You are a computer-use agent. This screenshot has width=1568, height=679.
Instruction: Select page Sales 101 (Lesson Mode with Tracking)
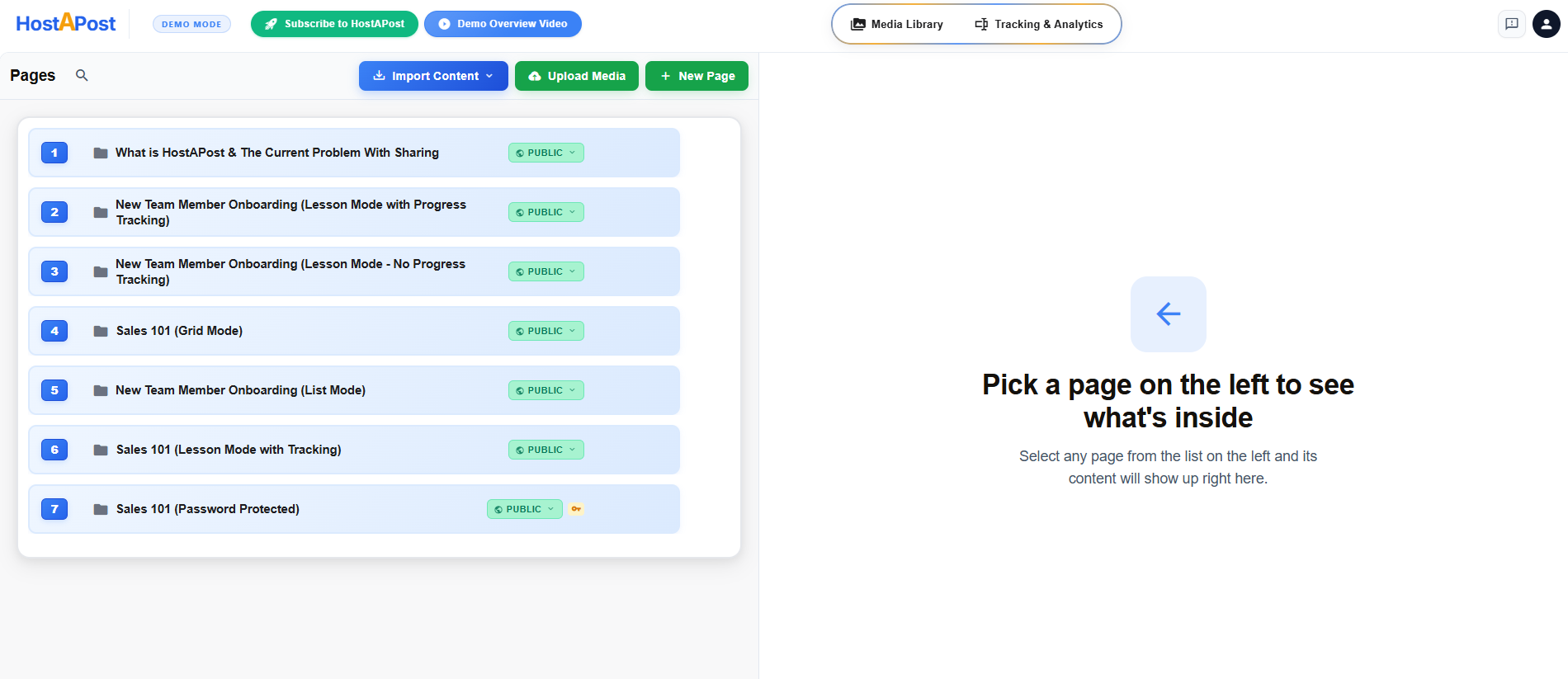354,450
